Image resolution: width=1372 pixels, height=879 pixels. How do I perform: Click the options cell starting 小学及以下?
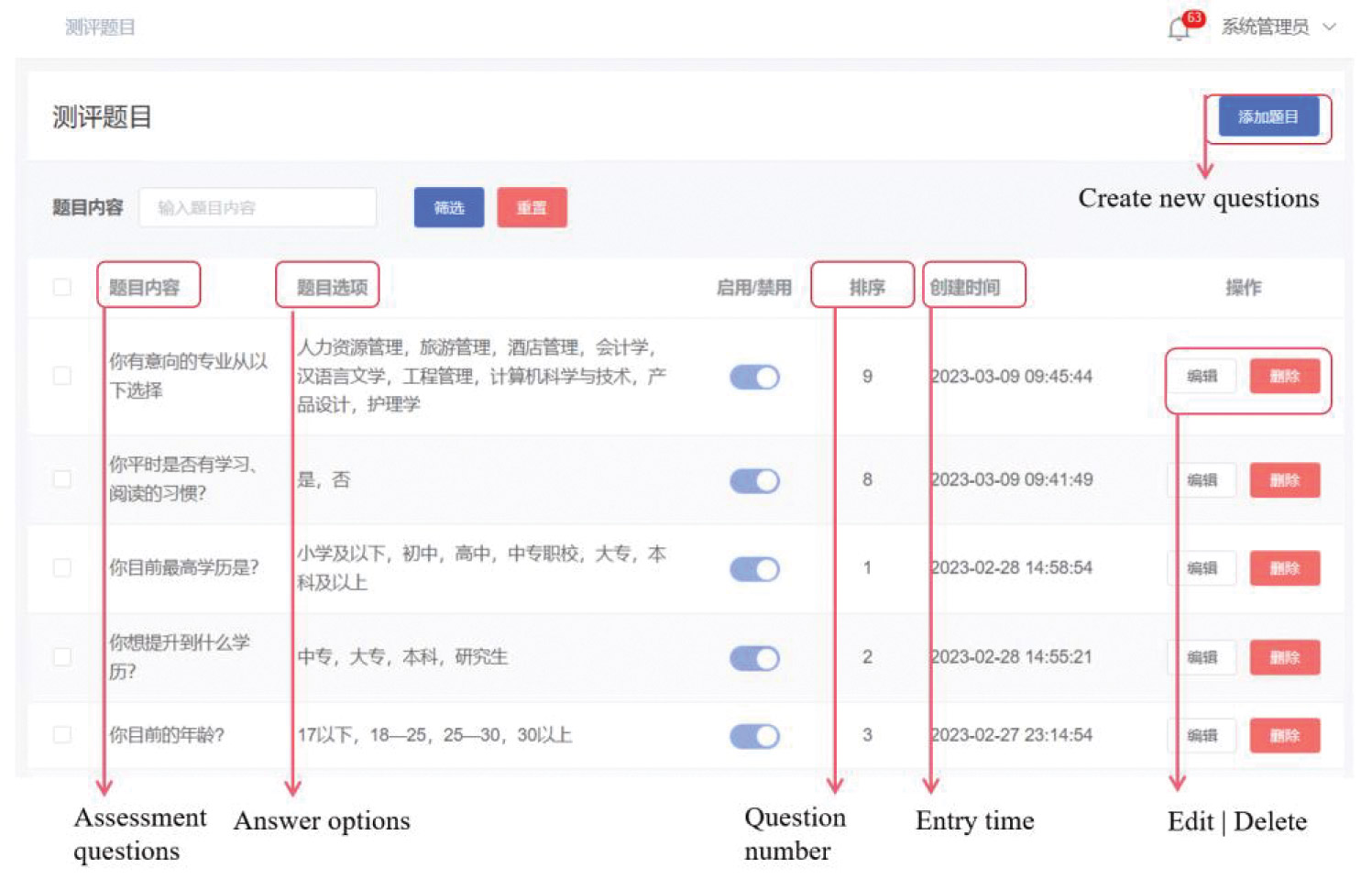point(482,567)
